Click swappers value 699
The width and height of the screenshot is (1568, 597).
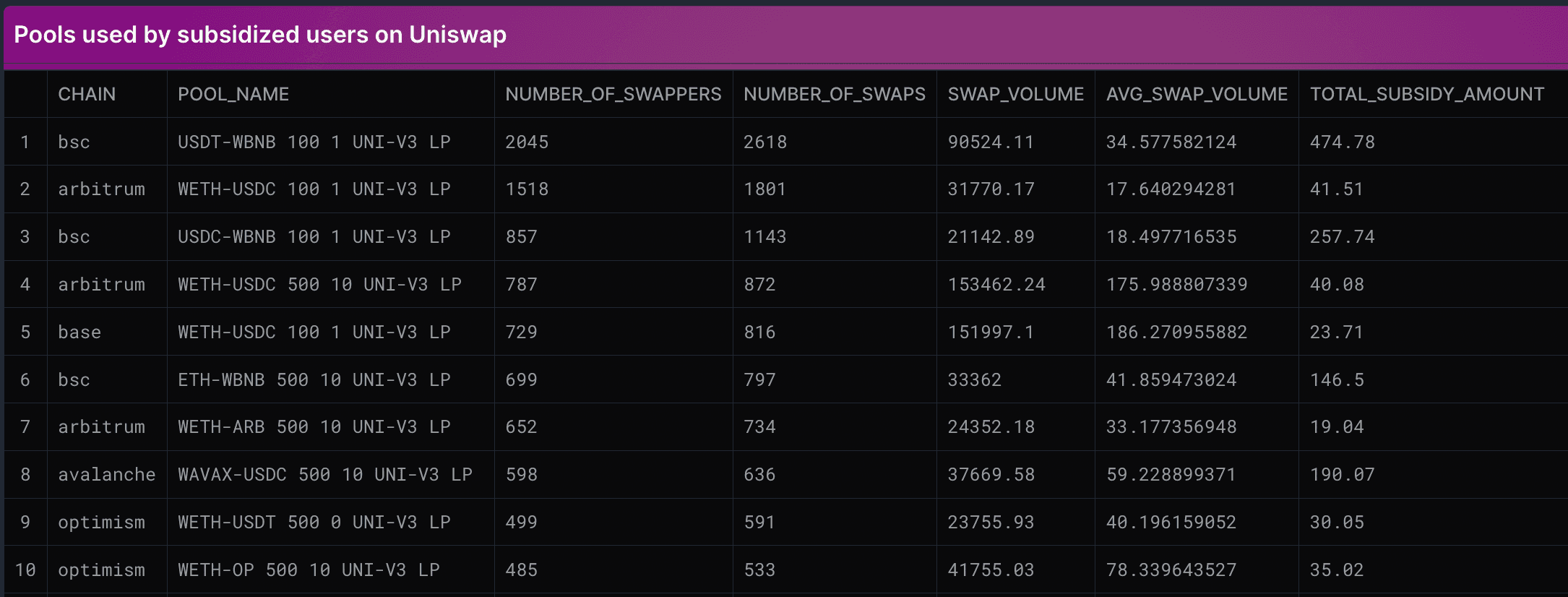(x=521, y=379)
